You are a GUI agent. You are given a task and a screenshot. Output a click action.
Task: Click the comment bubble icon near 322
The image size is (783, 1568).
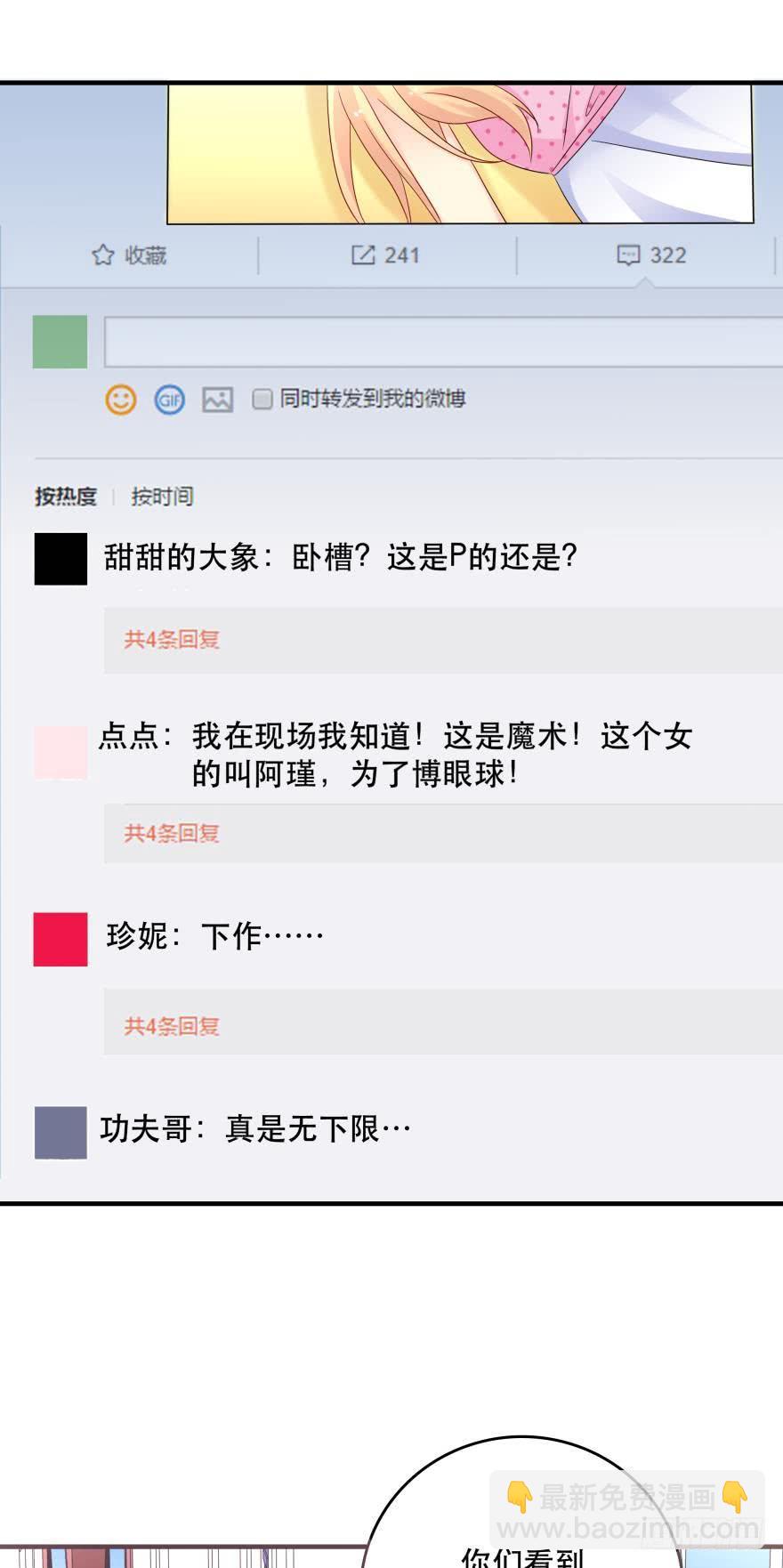coord(628,255)
